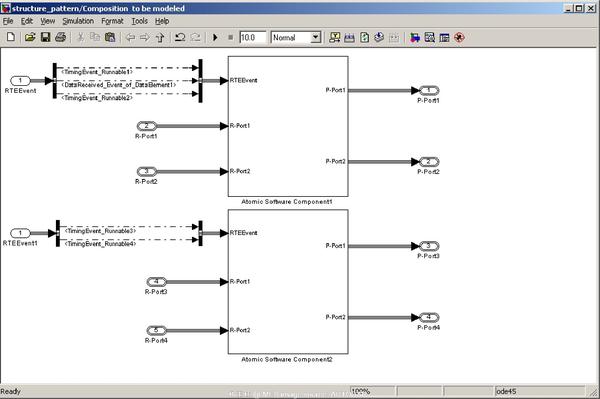Select the P-Port3 outport block
The height and width of the screenshot is (399, 600).
429,246
